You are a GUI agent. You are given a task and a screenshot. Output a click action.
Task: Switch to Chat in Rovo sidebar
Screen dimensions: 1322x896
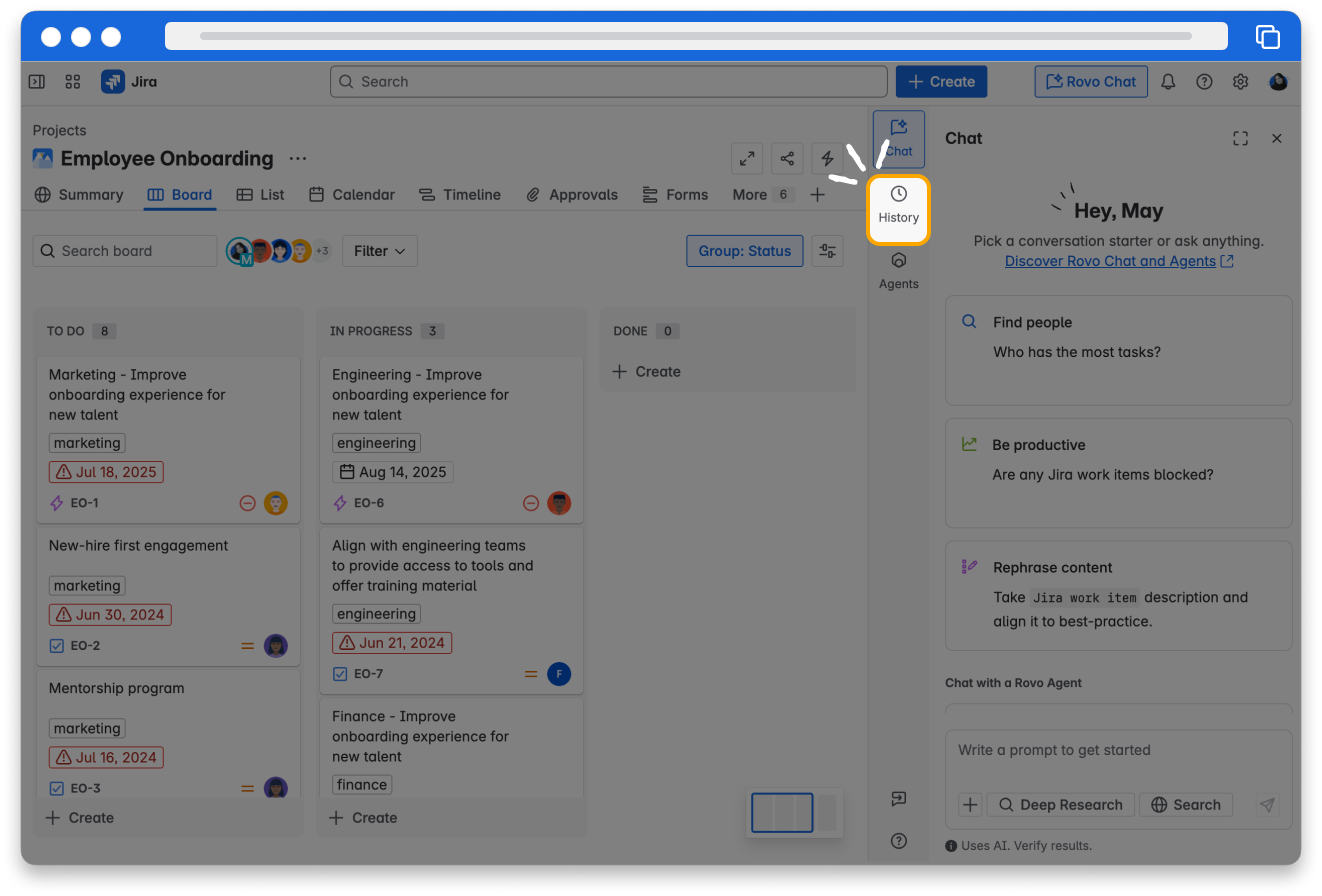point(898,139)
